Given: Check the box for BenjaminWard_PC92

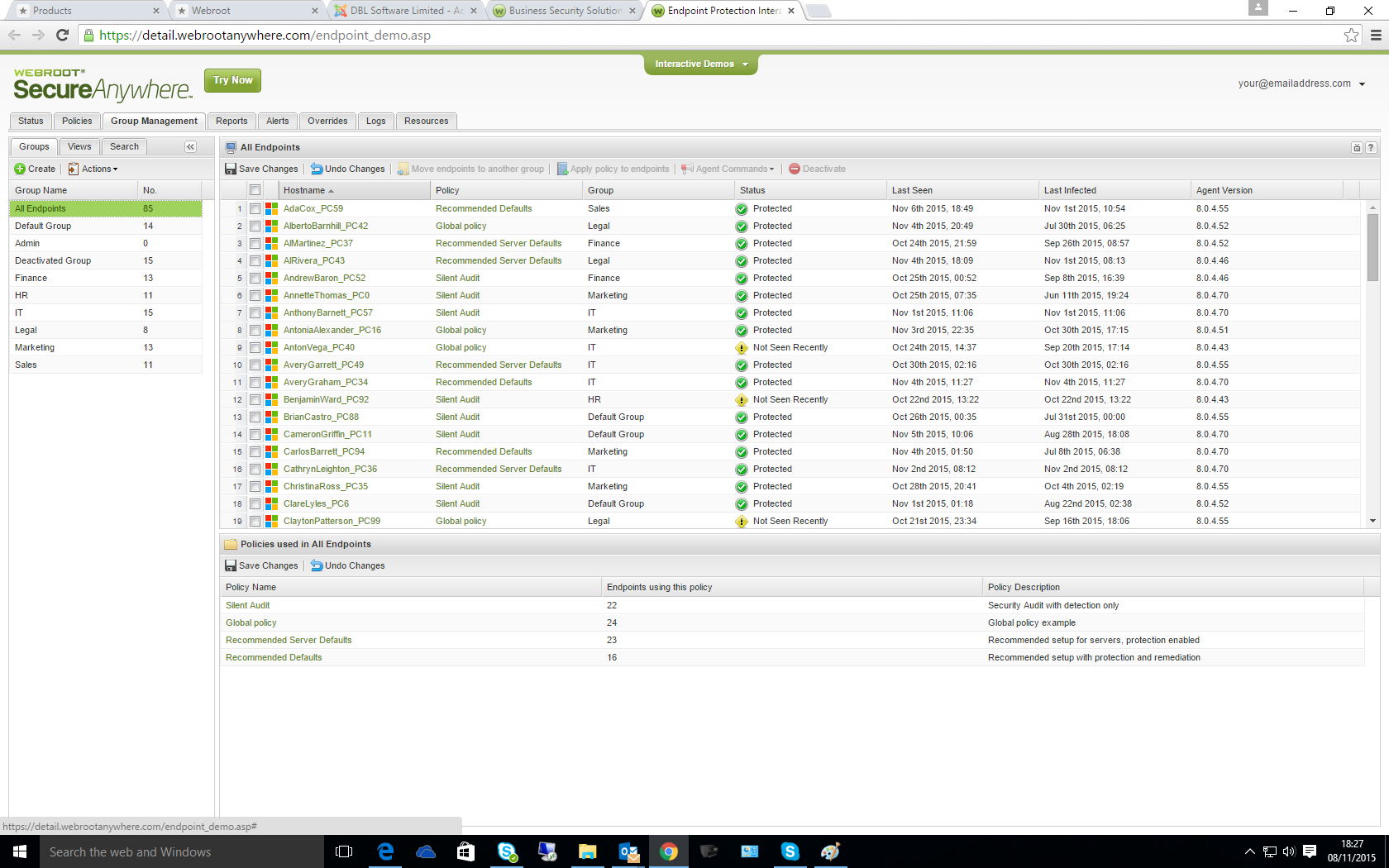Looking at the screenshot, I should pos(255,399).
